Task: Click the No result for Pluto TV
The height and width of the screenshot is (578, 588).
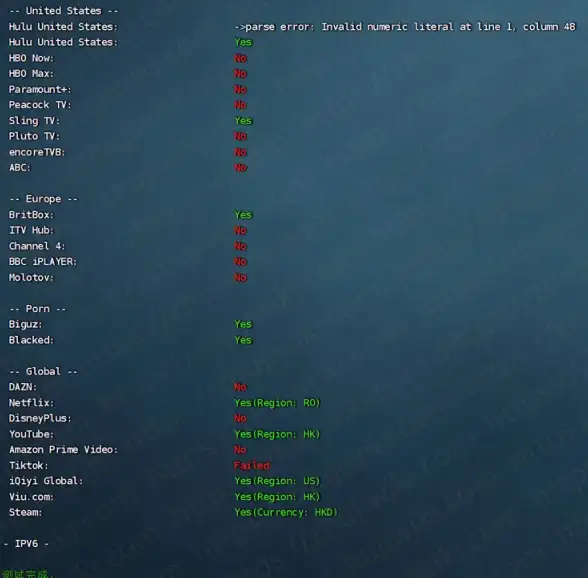Action: [241, 136]
